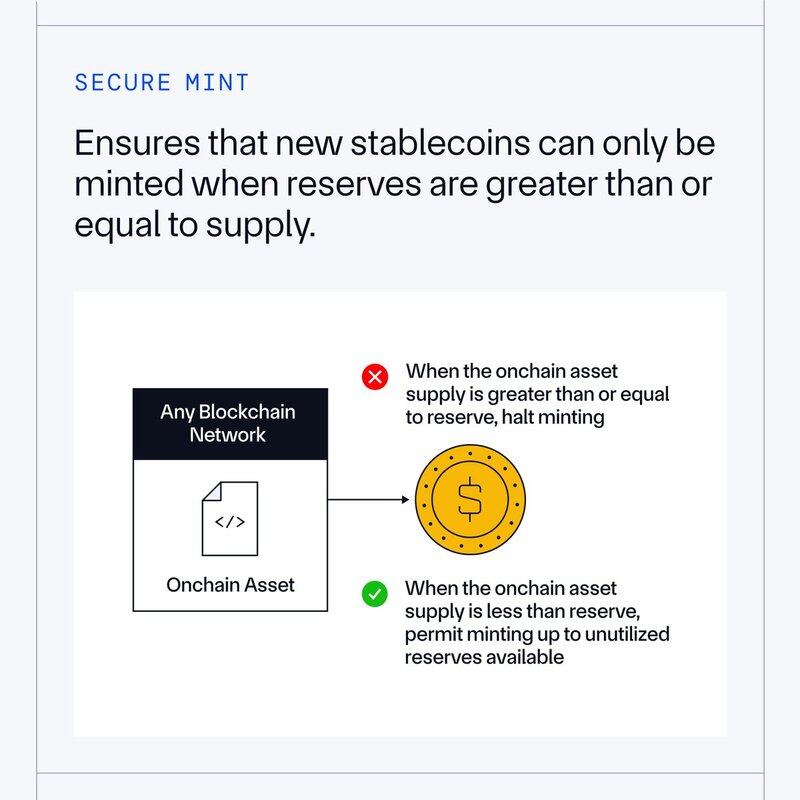Click the gold dollar coin
This screenshot has width=800, height=800.
469,498
